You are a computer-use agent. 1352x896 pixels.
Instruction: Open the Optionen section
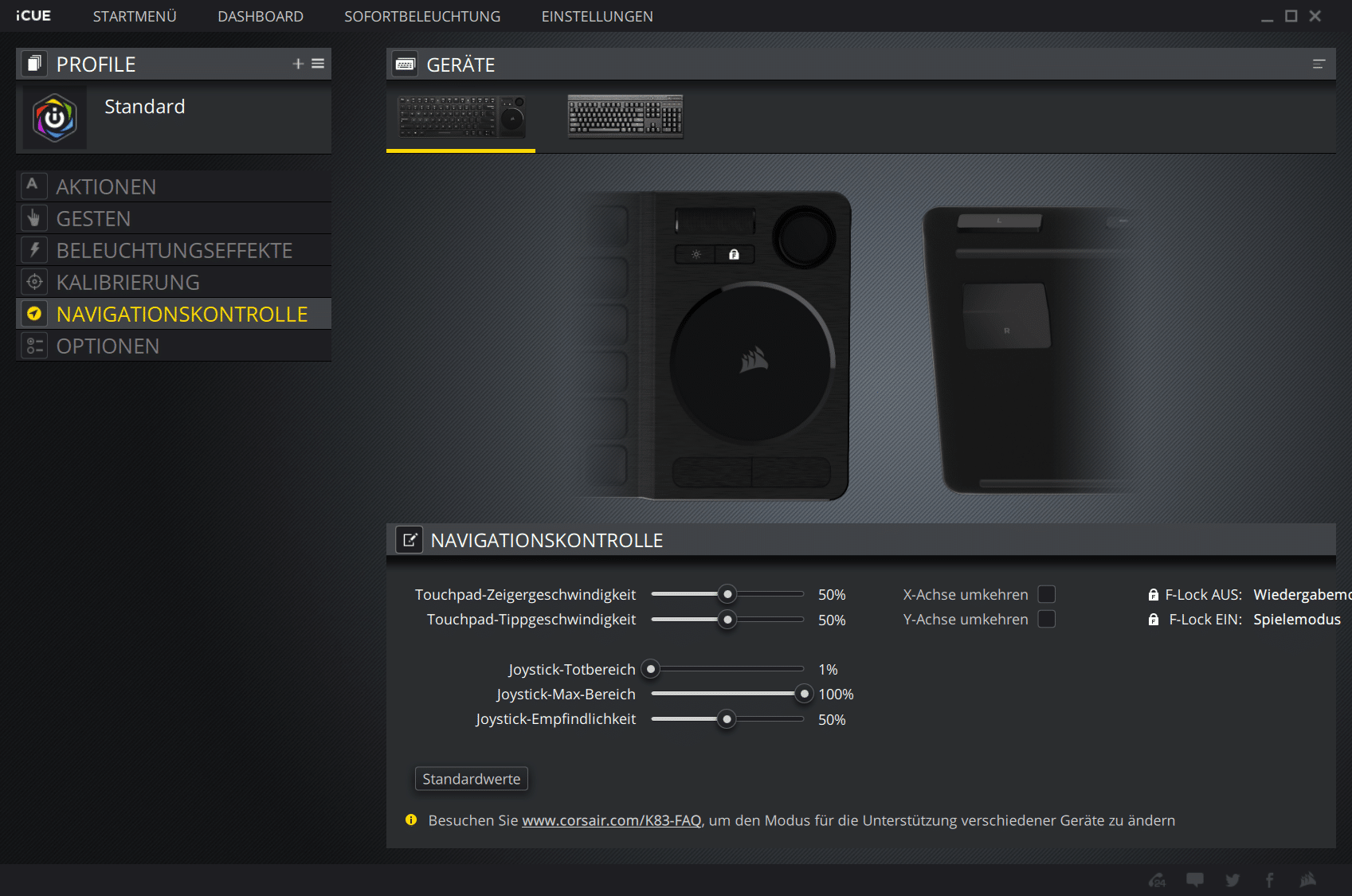pos(108,346)
